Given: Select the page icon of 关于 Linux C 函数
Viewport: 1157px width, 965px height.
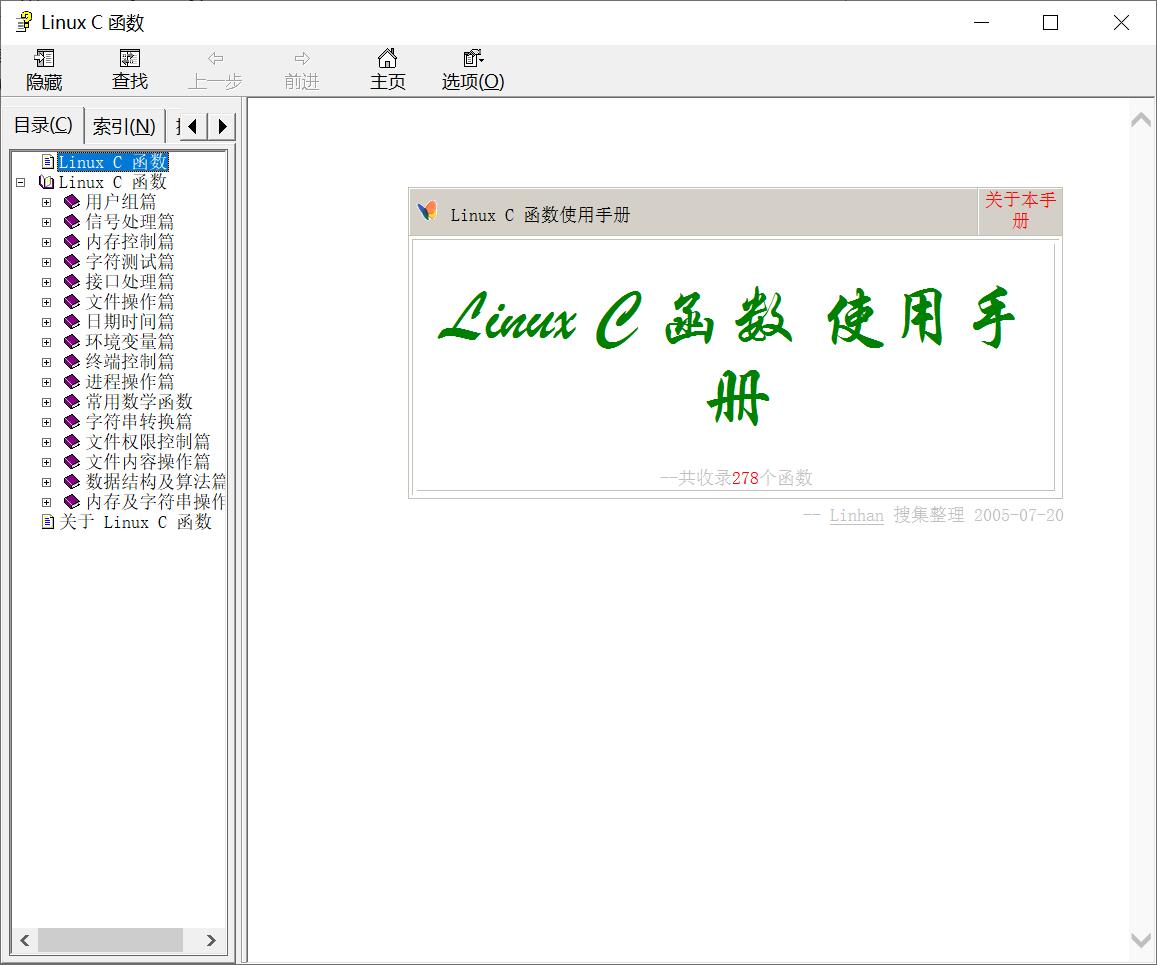Looking at the screenshot, I should 47,522.
